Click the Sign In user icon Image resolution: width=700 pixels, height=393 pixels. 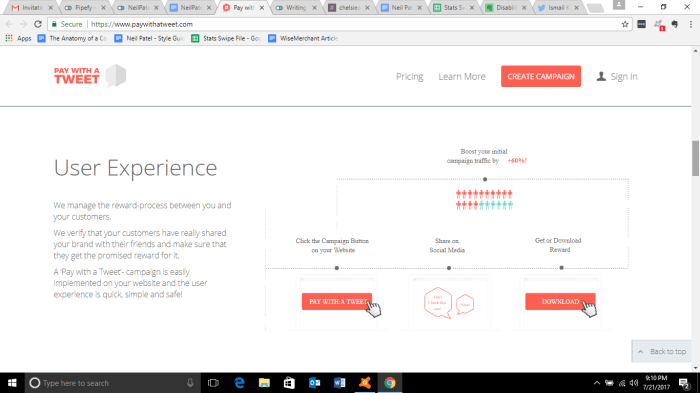coord(601,76)
